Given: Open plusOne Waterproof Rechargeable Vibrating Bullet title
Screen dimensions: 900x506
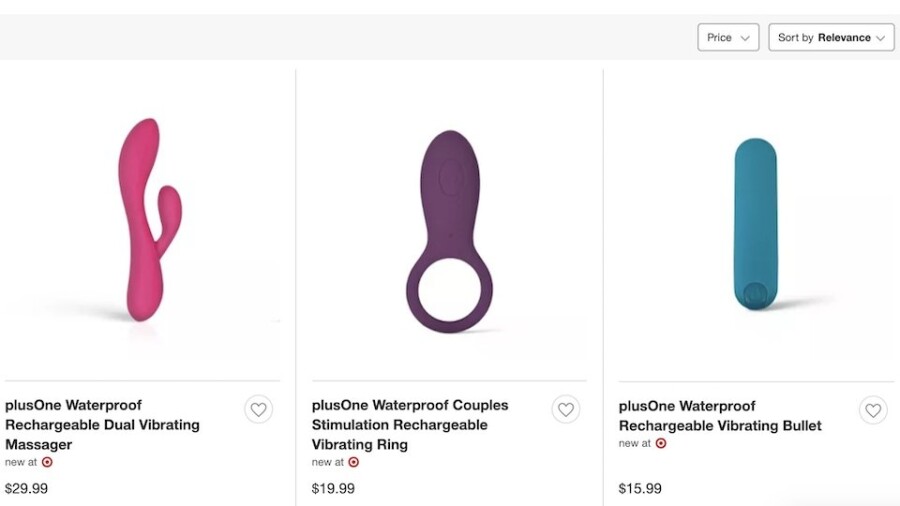Looking at the screenshot, I should (720, 416).
